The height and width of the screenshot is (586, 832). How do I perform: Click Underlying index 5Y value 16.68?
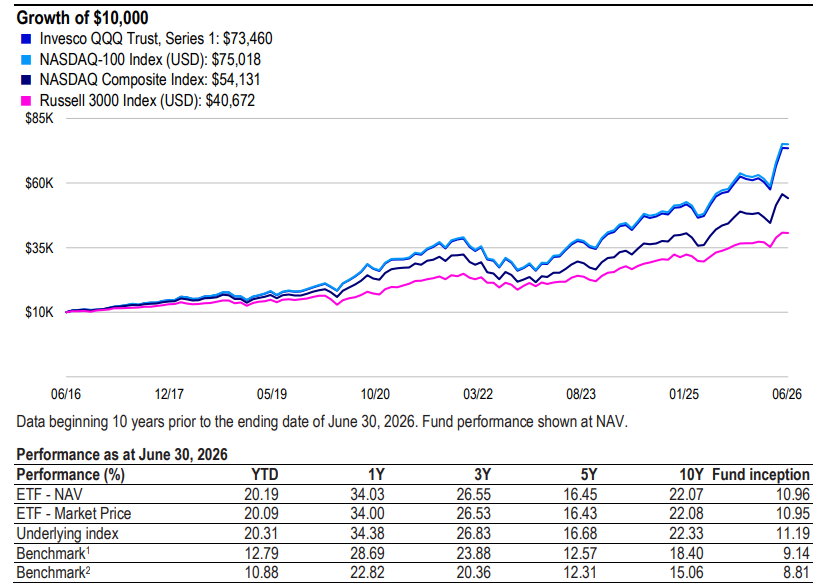[580, 533]
